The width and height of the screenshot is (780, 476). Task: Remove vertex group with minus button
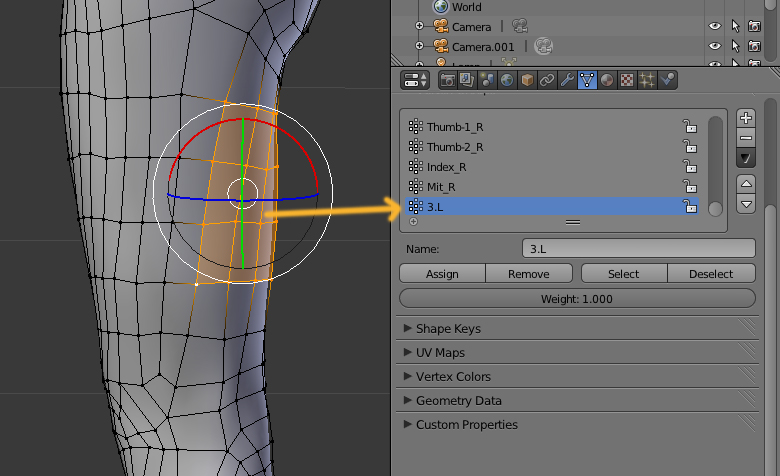point(745,137)
